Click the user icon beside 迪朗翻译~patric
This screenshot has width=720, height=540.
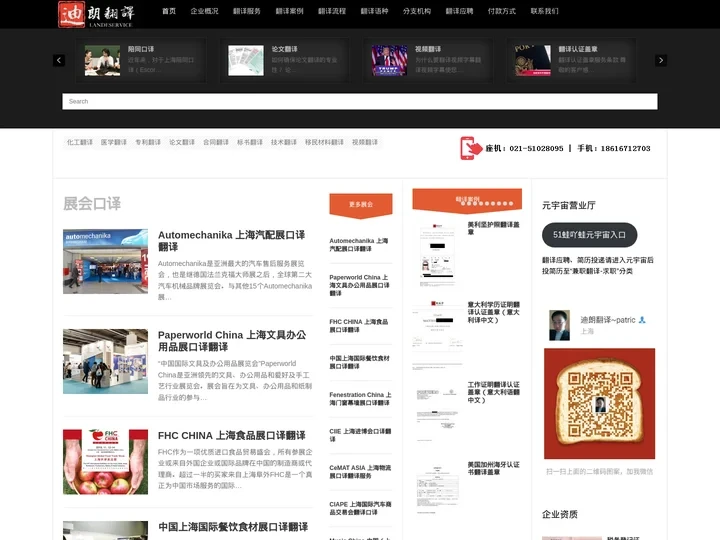(642, 320)
